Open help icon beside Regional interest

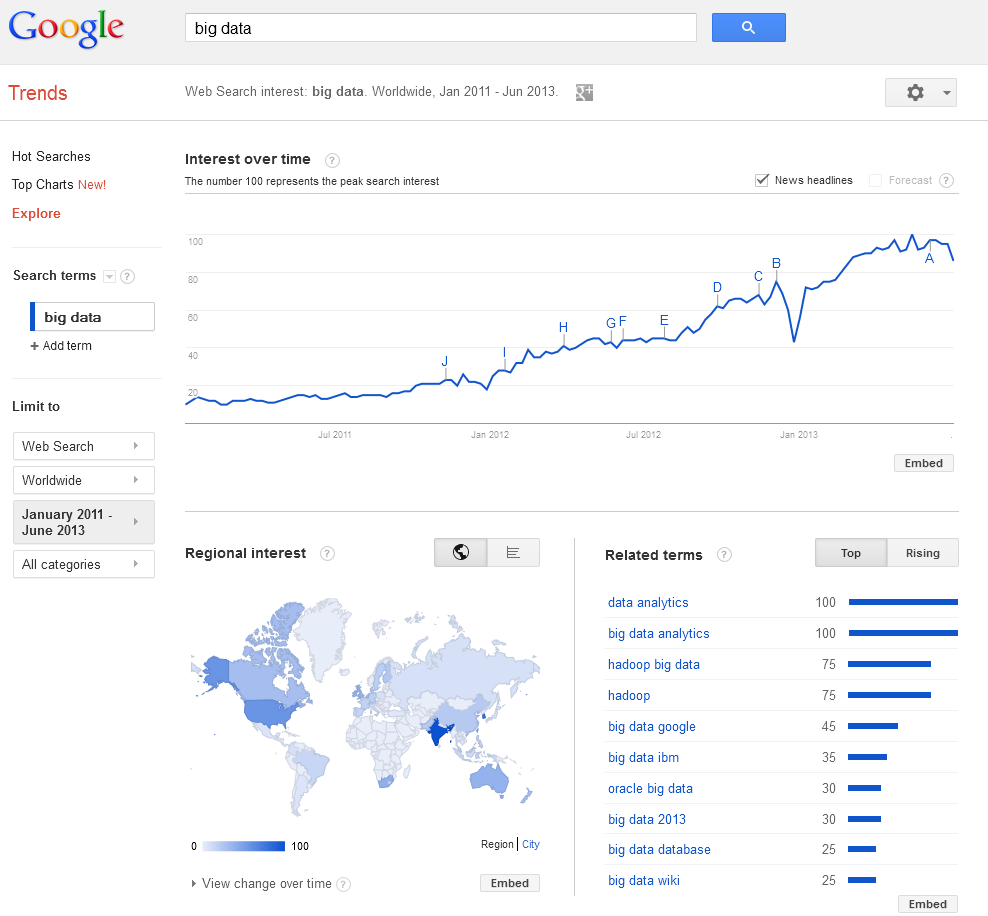[x=327, y=554]
